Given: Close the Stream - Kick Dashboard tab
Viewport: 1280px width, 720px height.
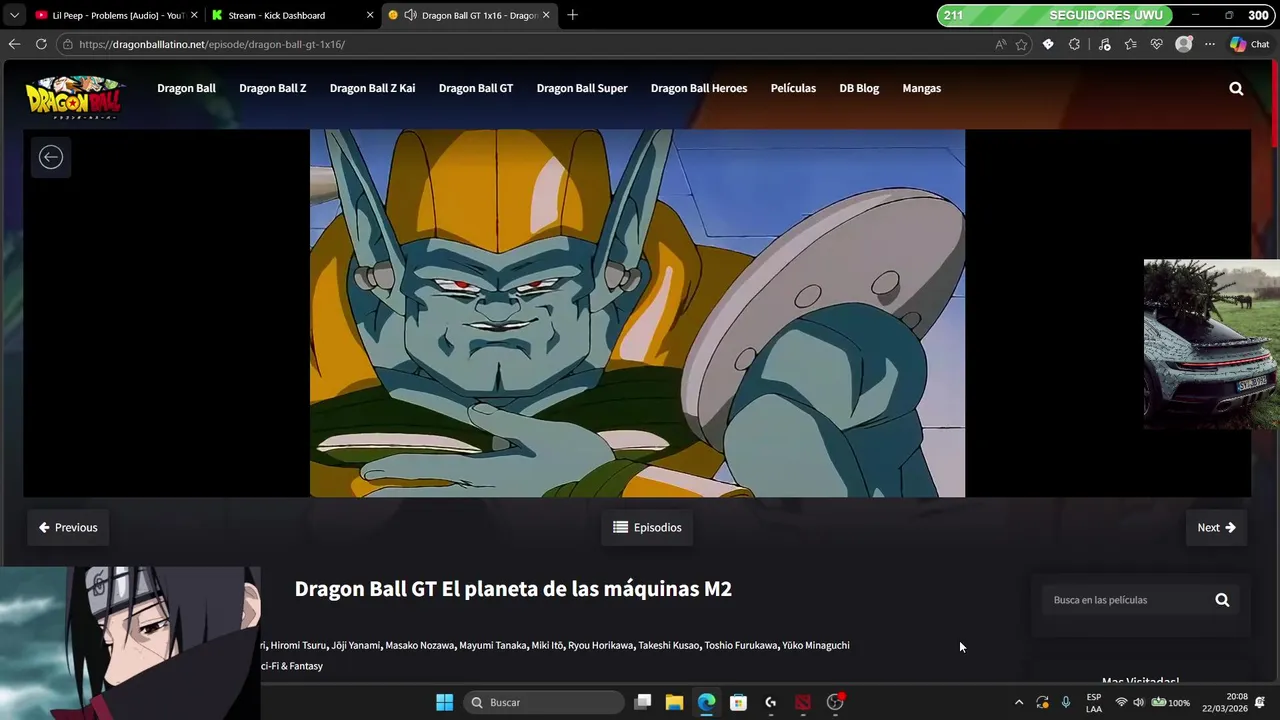Looking at the screenshot, I should (370, 15).
